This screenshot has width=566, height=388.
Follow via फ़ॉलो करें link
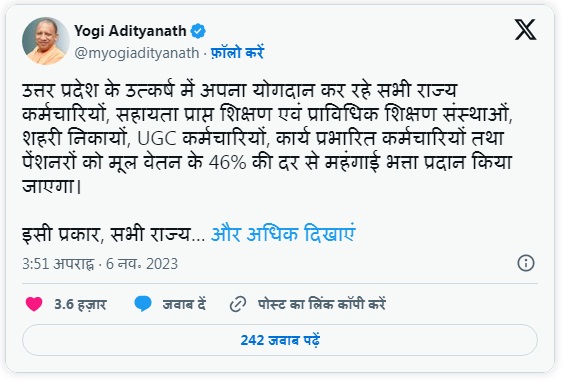[237, 53]
